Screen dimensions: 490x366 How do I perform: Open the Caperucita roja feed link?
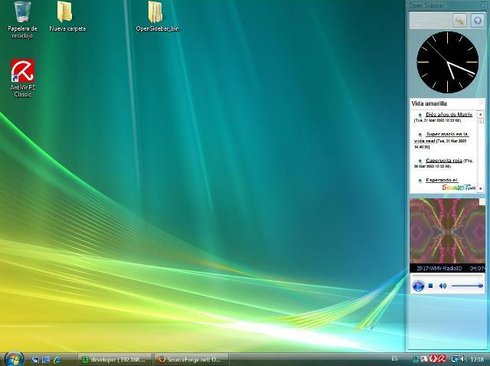tap(444, 160)
